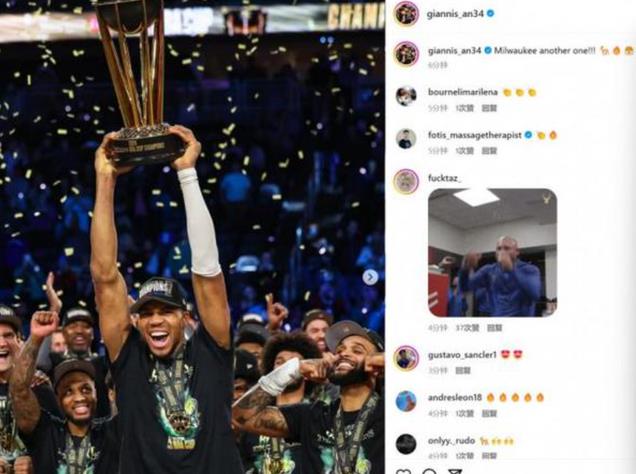
Task: Click the trophy celebration photo
Action: coord(192,237)
